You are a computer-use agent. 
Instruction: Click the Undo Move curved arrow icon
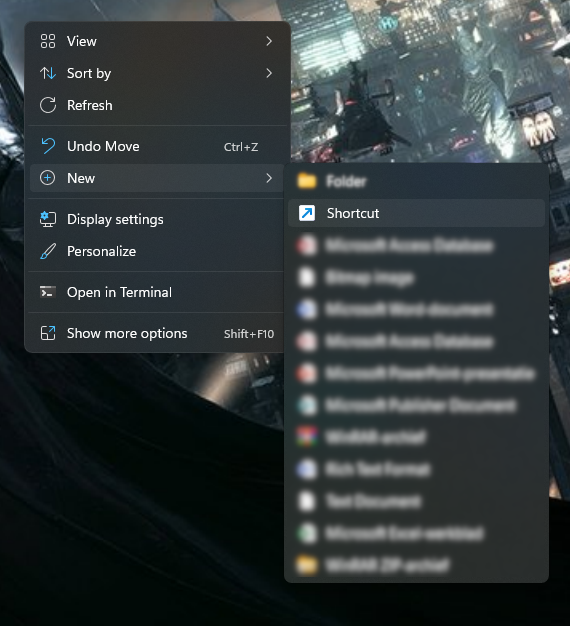coord(48,146)
